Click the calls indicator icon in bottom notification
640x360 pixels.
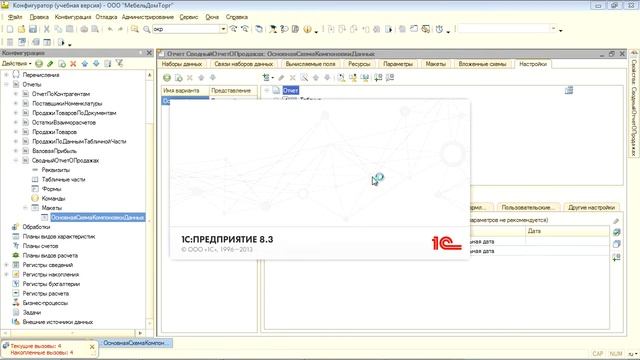[6, 346]
